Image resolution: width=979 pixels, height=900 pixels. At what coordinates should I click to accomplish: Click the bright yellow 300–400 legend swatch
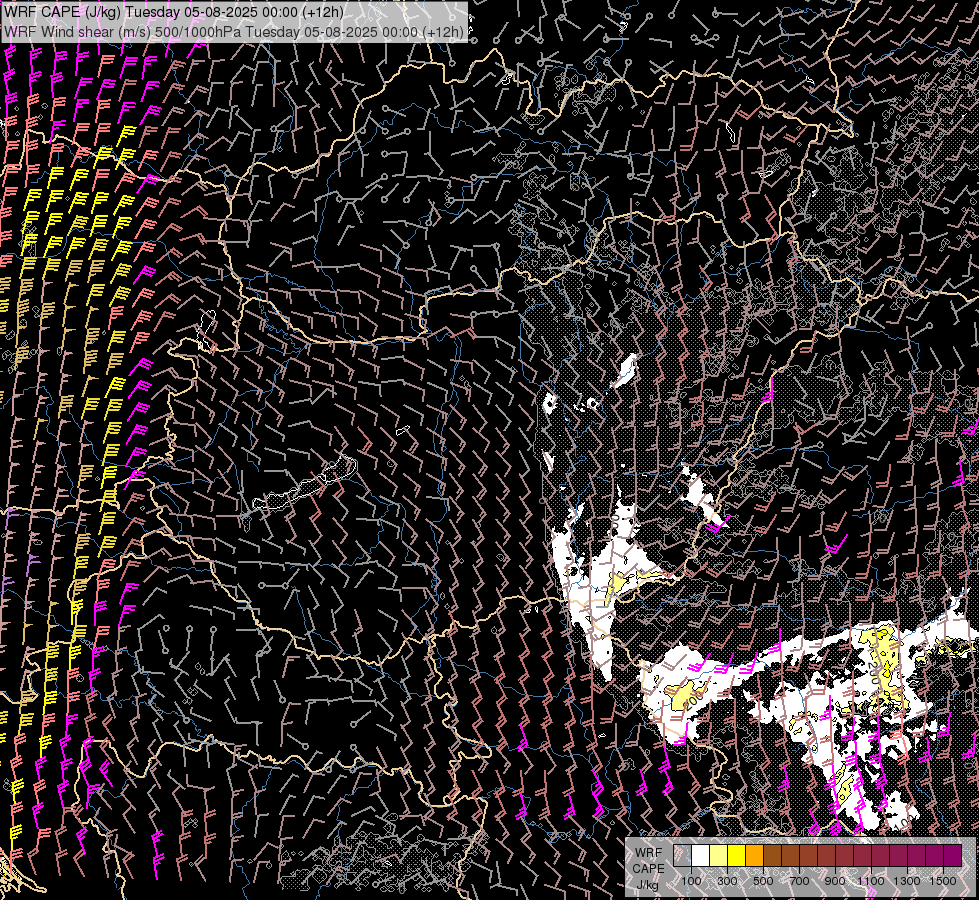click(x=737, y=856)
